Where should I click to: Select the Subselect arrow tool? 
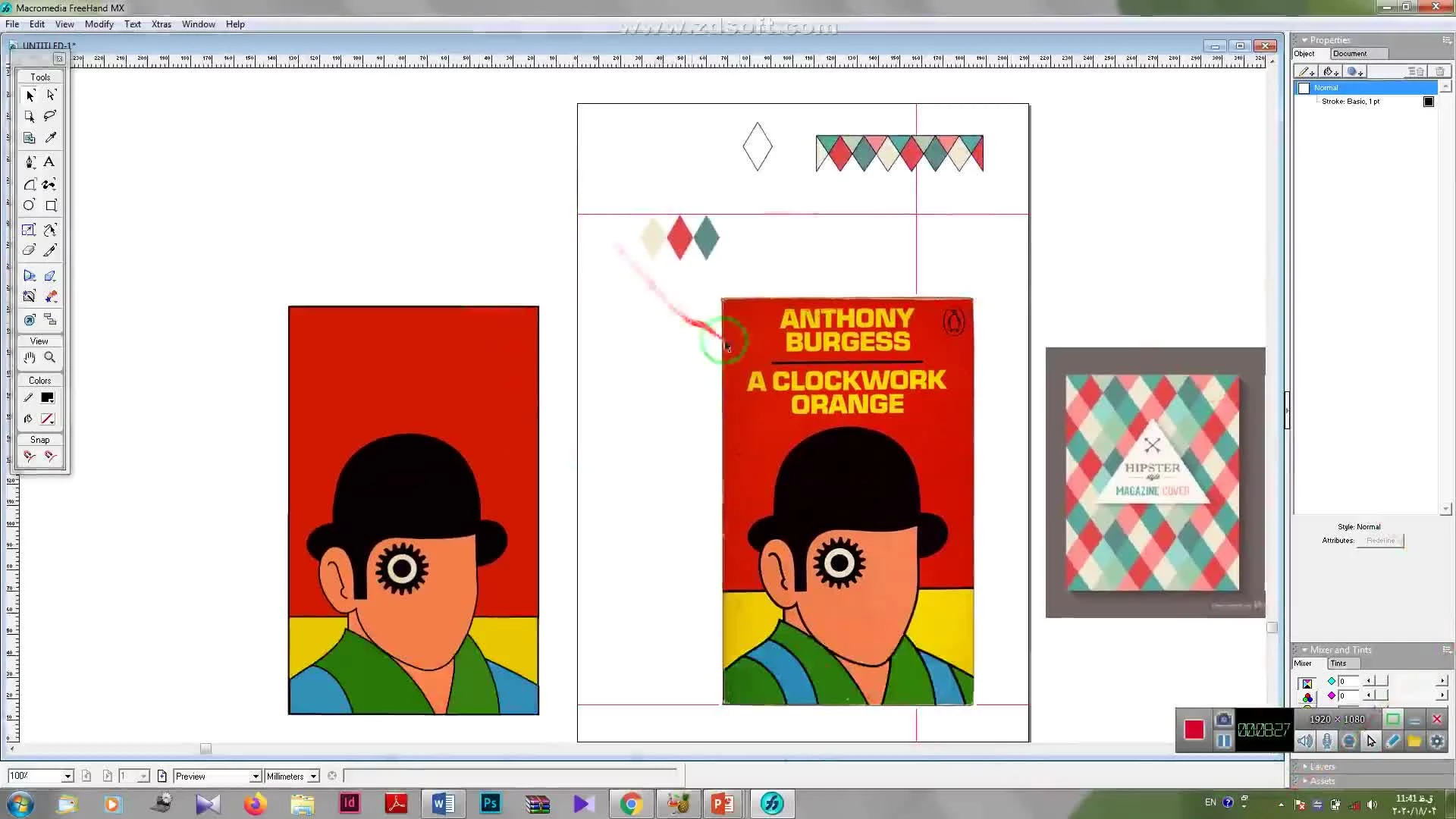coord(51,96)
